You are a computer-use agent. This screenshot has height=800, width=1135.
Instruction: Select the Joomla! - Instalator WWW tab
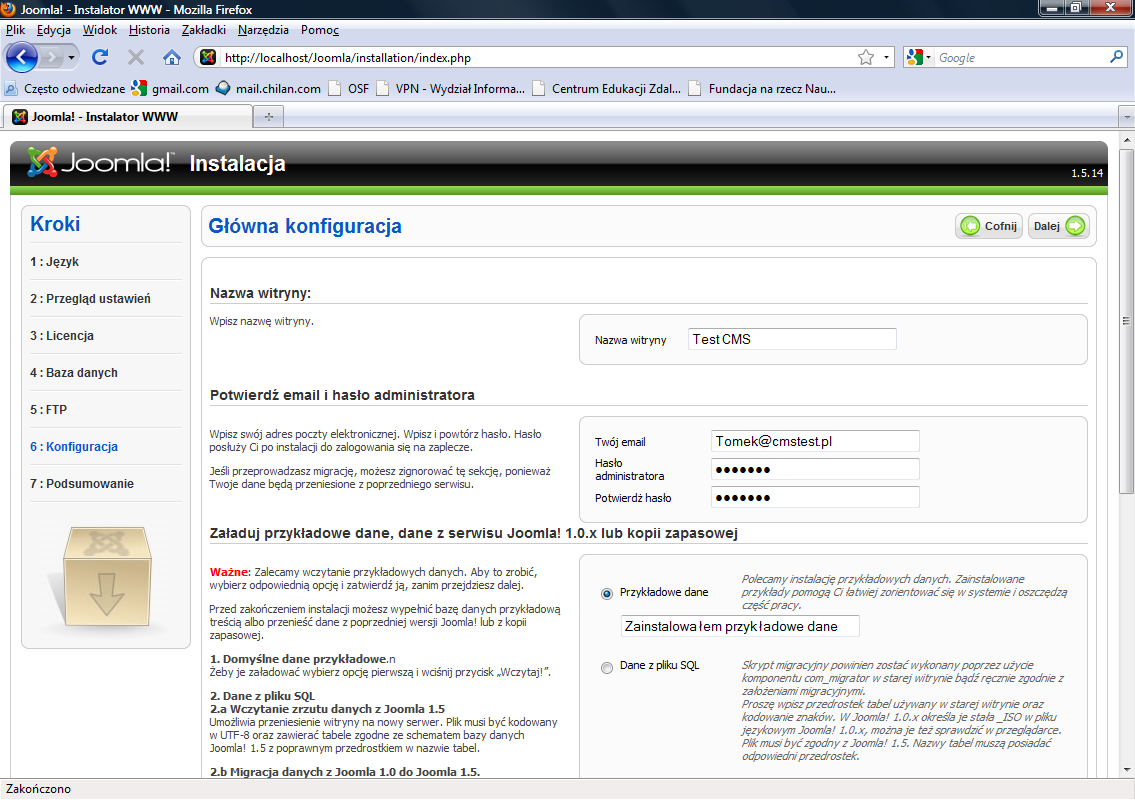(128, 117)
